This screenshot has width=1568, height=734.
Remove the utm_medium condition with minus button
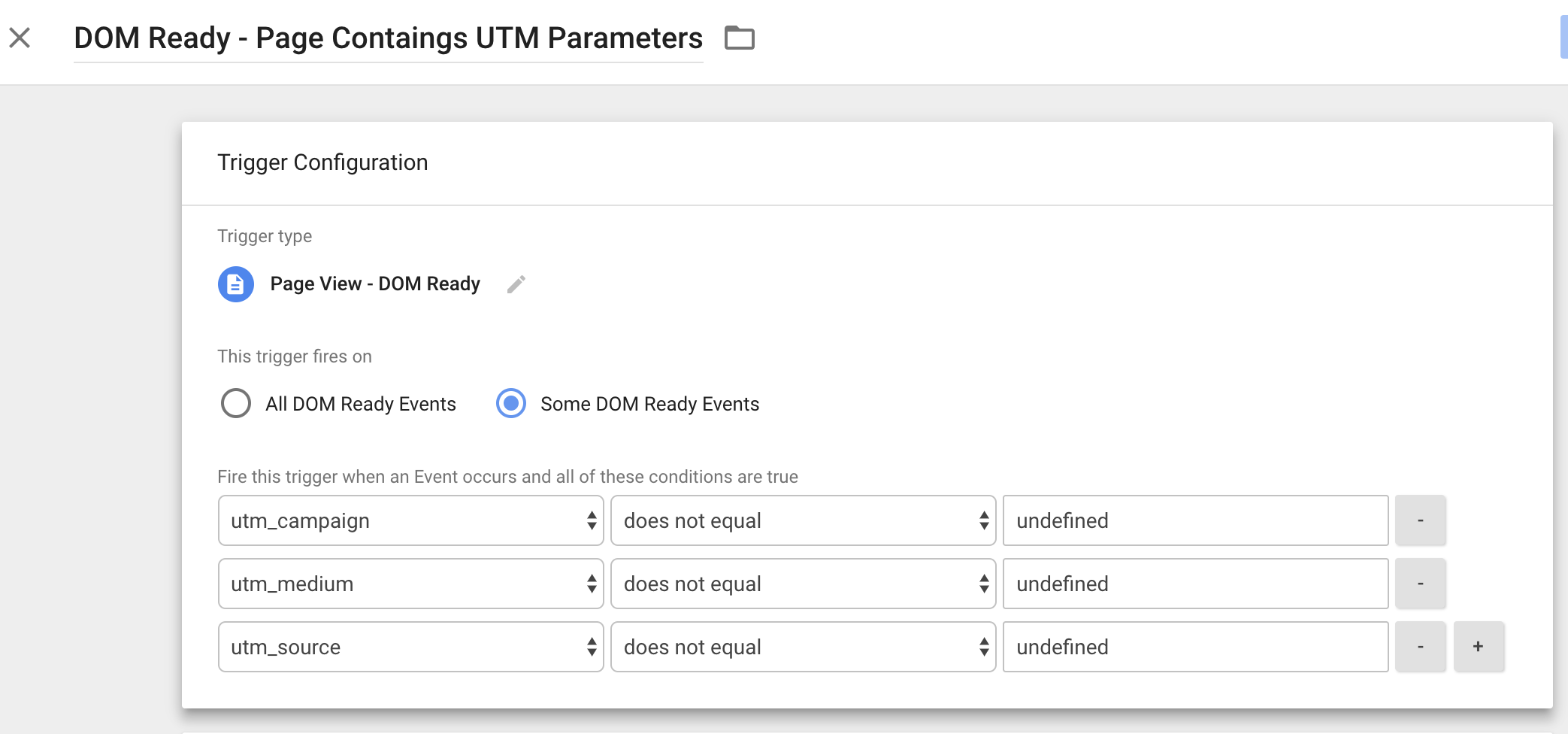pos(1420,584)
